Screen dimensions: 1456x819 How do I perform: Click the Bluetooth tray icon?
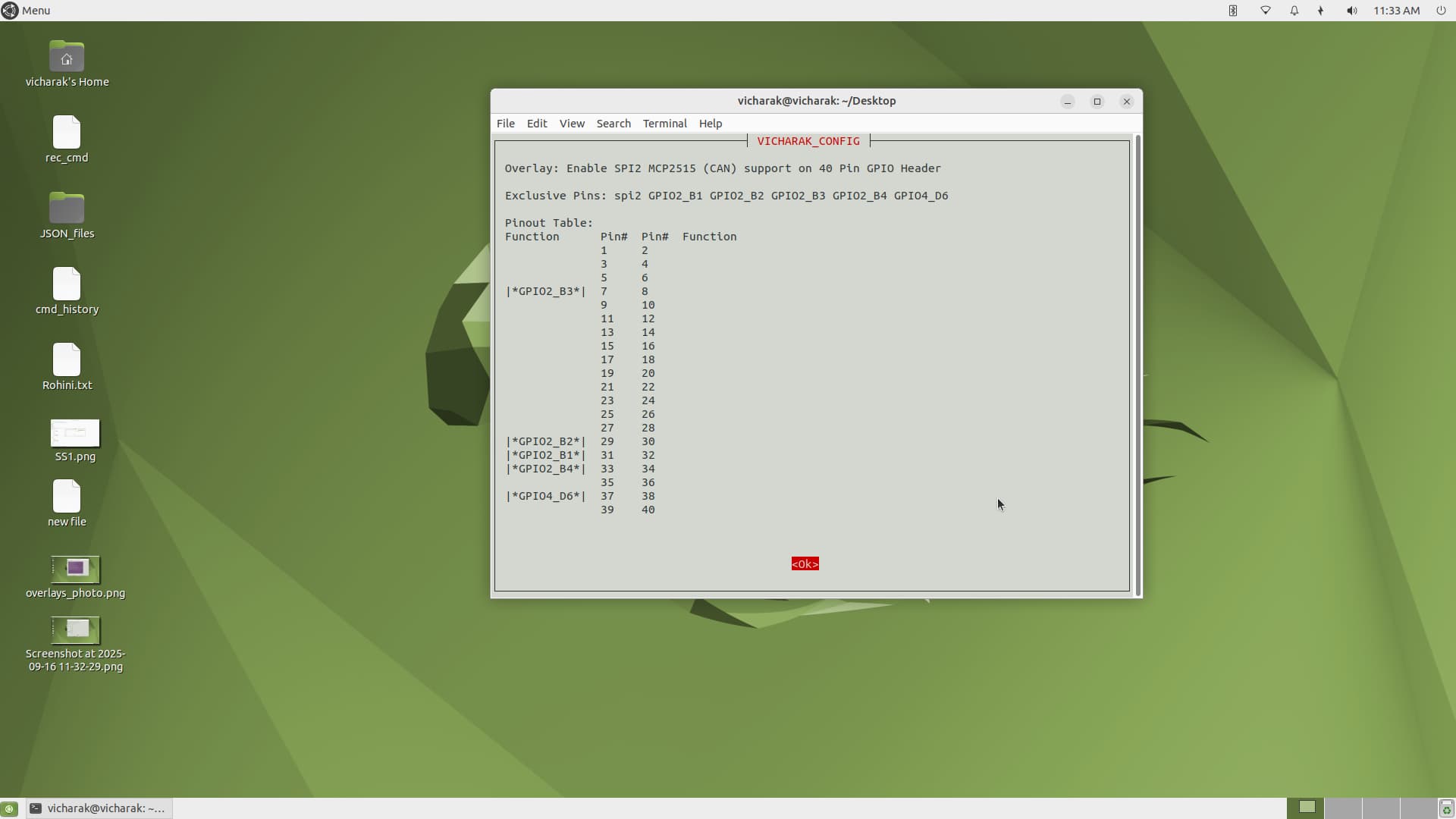(1233, 11)
